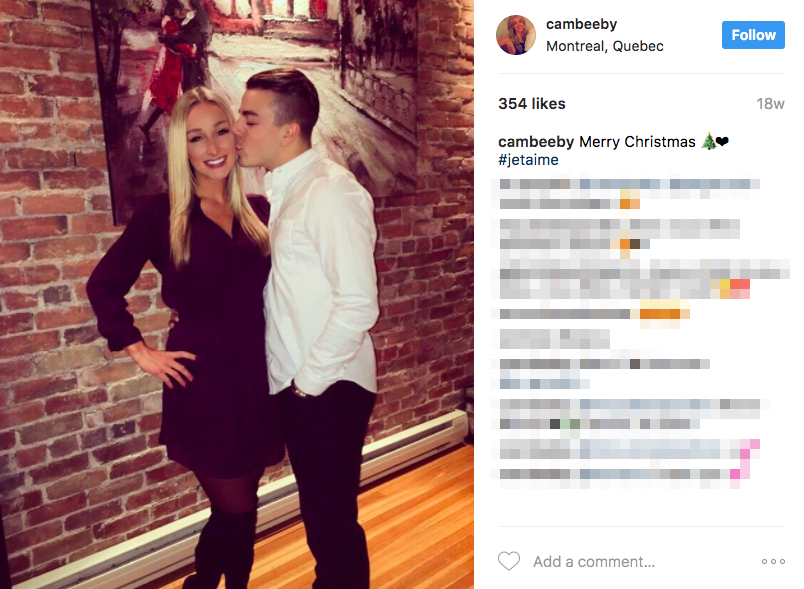The width and height of the screenshot is (804, 589).
Task: Click the black heart emoji in caption
Action: click(722, 141)
